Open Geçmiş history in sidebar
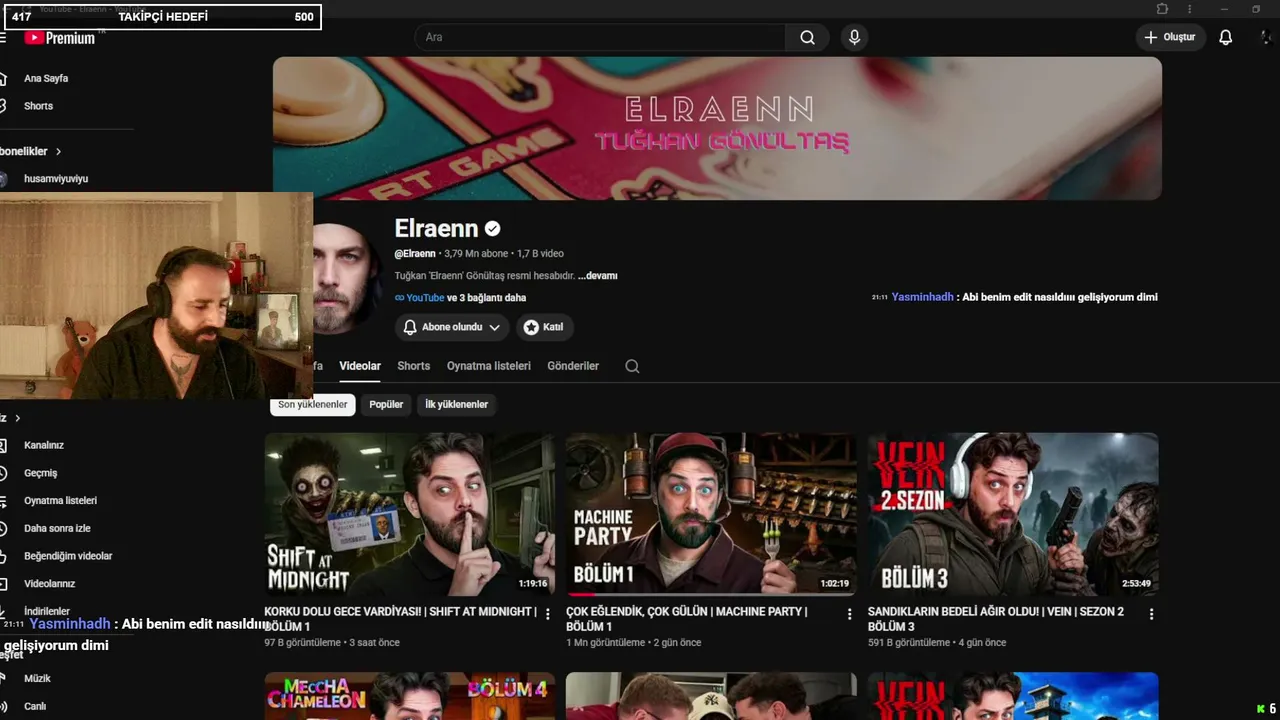Image resolution: width=1280 pixels, height=720 pixels. tap(41, 473)
